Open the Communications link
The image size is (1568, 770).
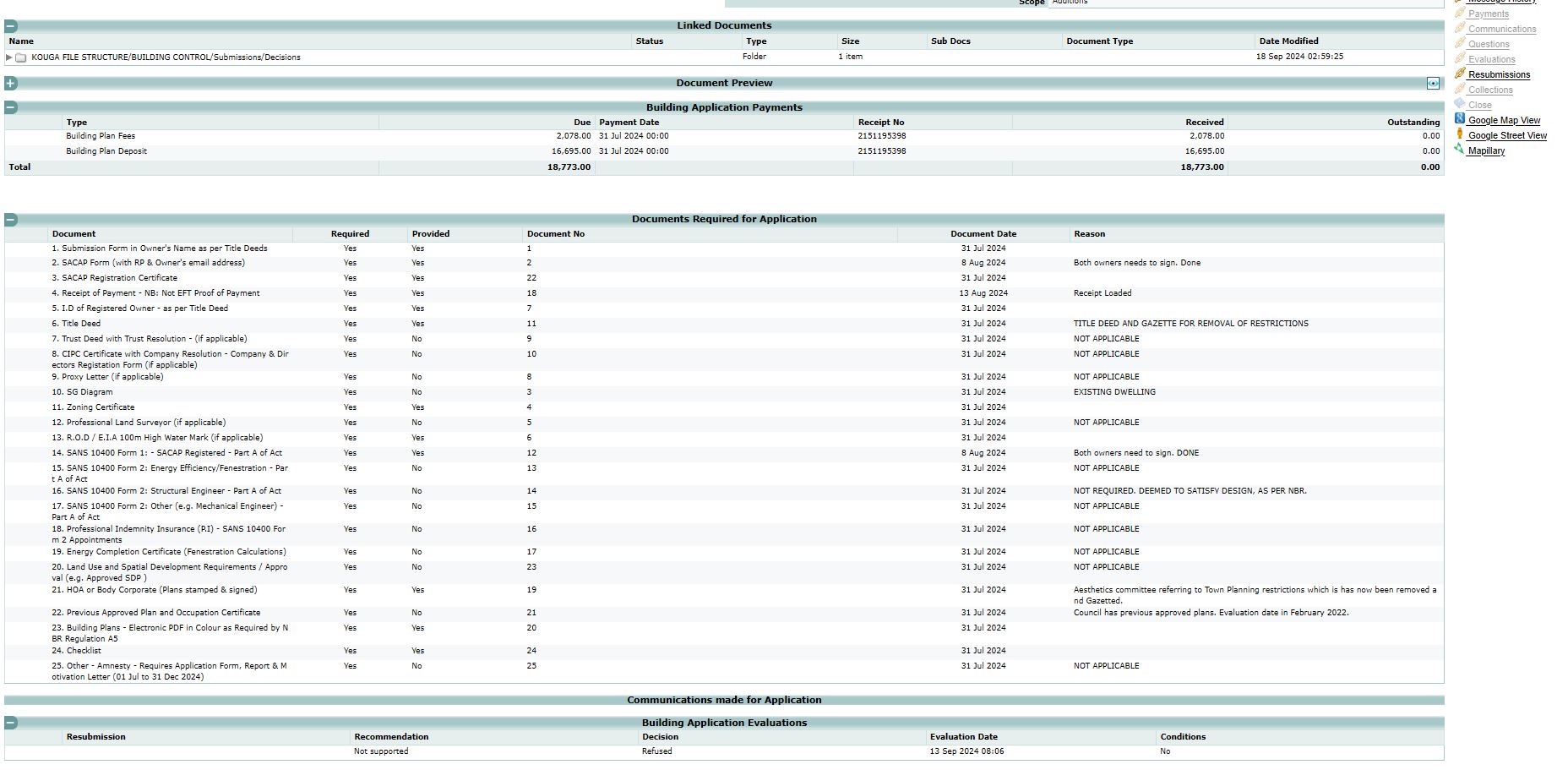tap(1502, 29)
